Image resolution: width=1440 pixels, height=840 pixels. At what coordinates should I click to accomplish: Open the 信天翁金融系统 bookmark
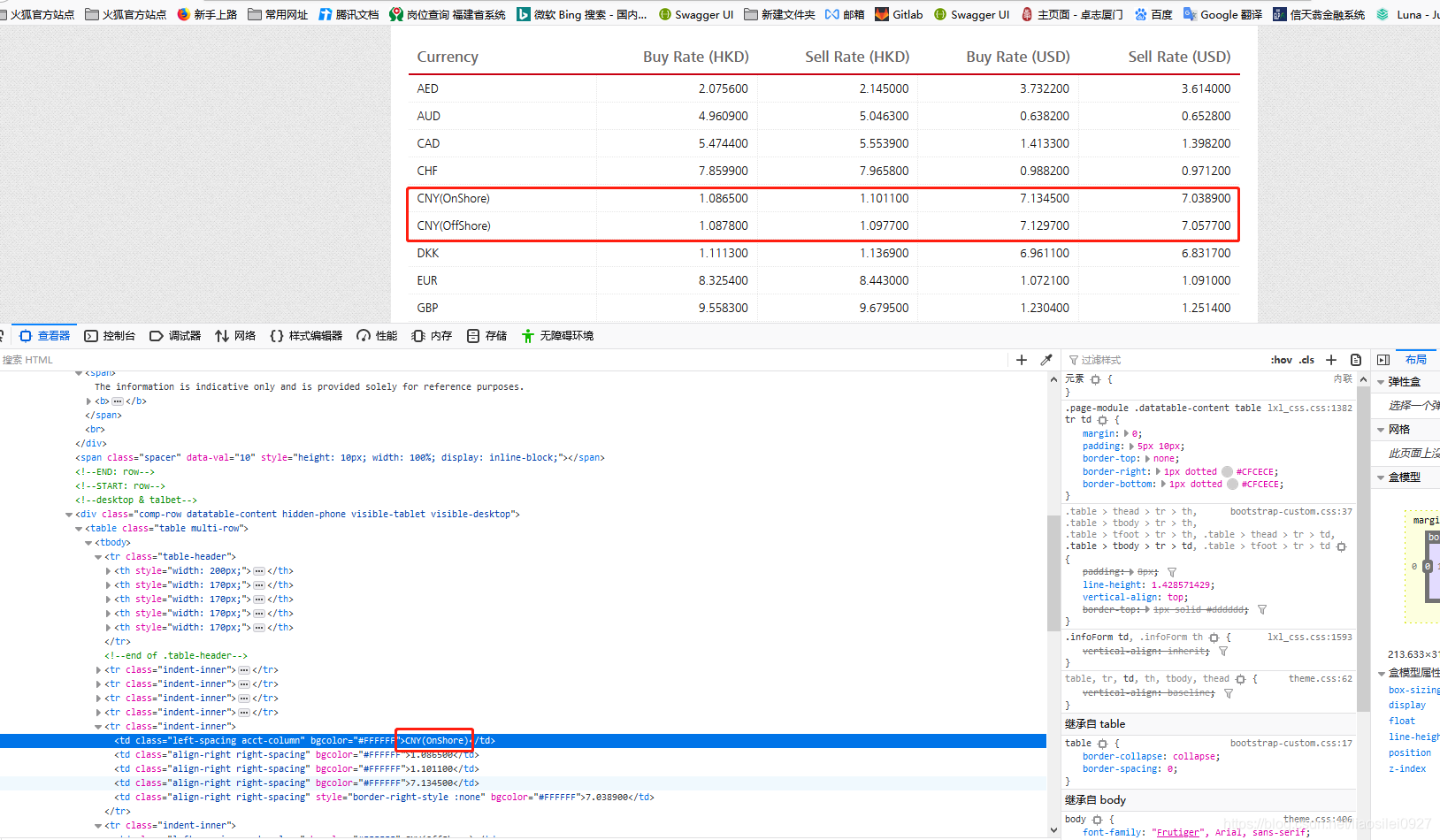click(x=1319, y=14)
